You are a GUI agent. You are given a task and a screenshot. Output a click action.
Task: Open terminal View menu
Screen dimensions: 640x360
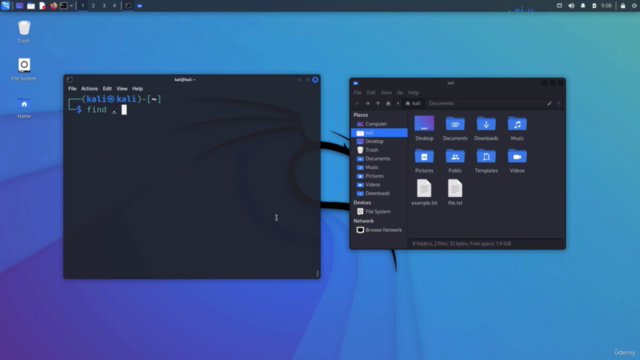click(122, 89)
